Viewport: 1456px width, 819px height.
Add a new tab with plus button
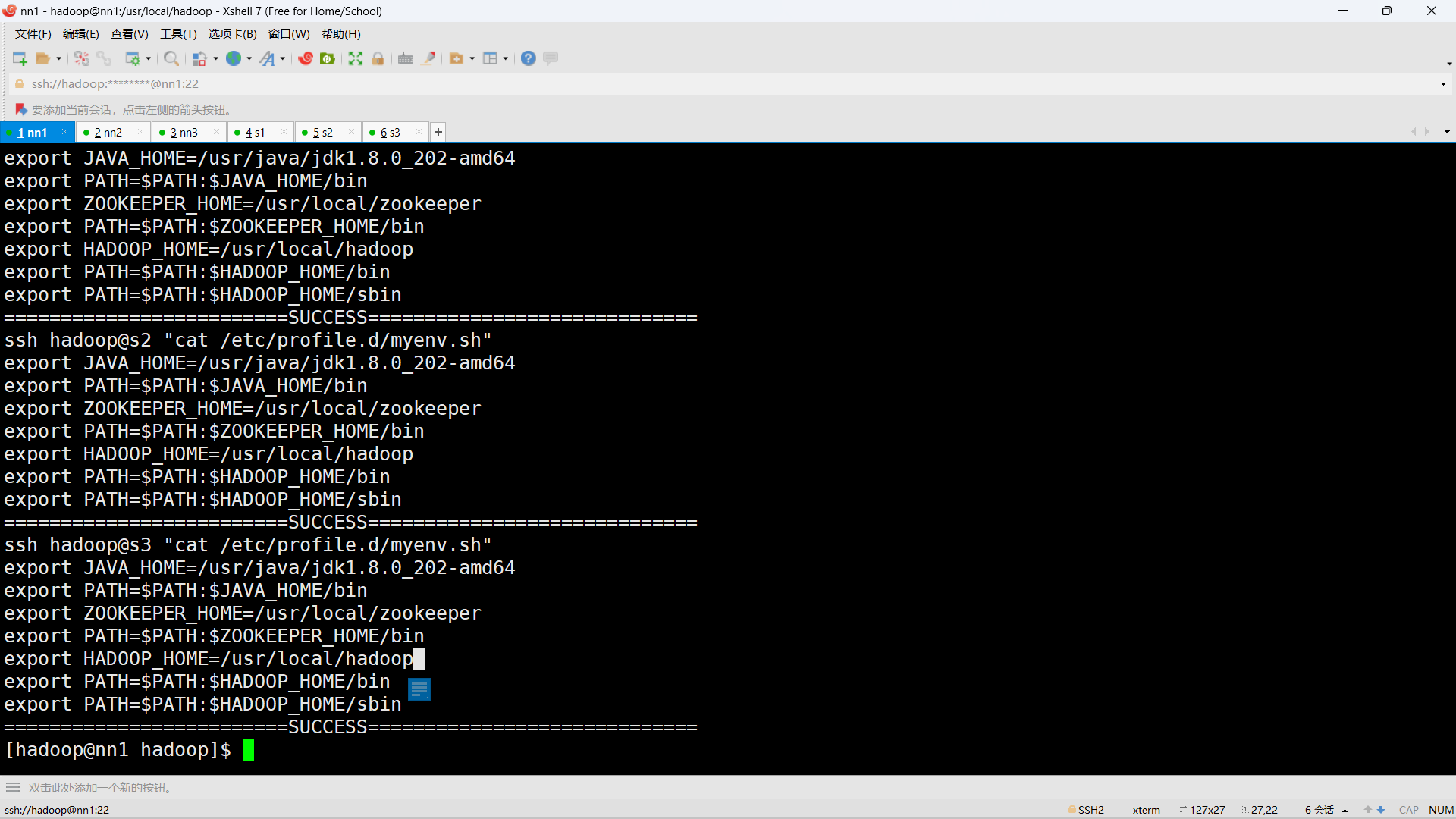click(438, 132)
